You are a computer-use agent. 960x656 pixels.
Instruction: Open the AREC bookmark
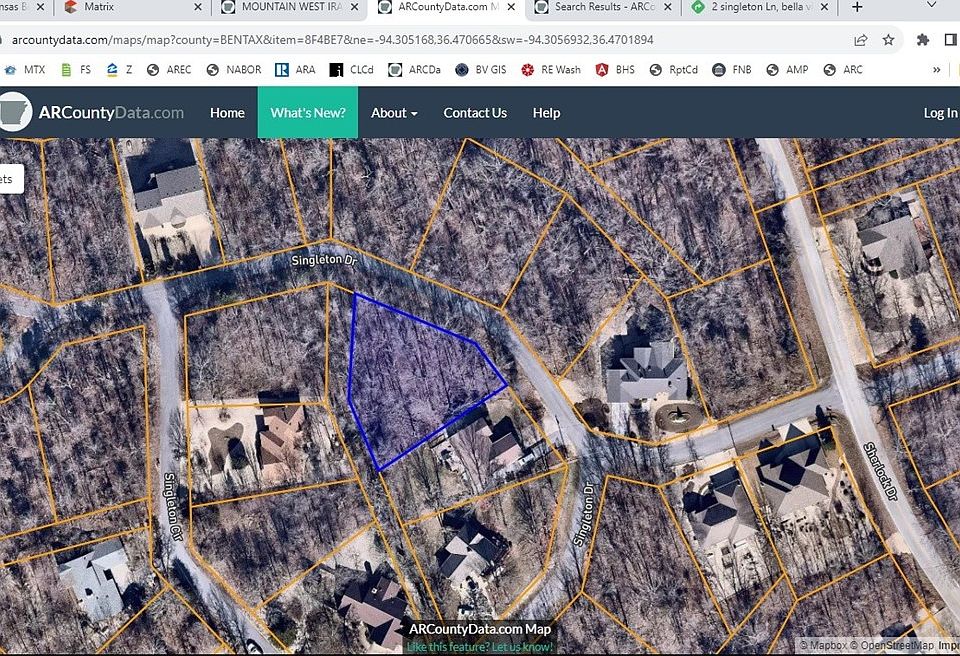(170, 70)
